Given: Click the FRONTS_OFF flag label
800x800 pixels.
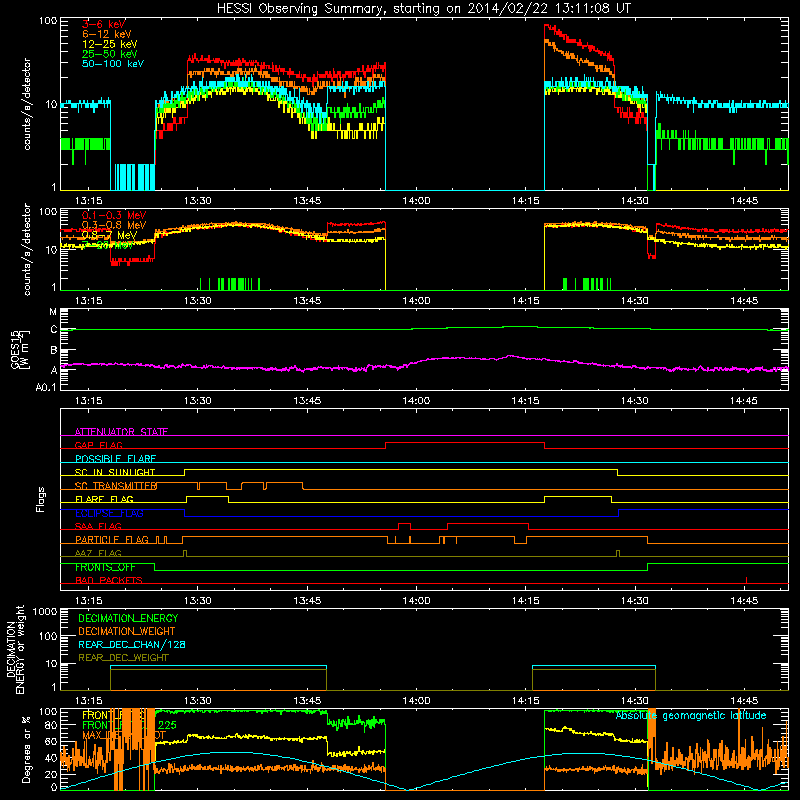Looking at the screenshot, I should coord(105,567).
